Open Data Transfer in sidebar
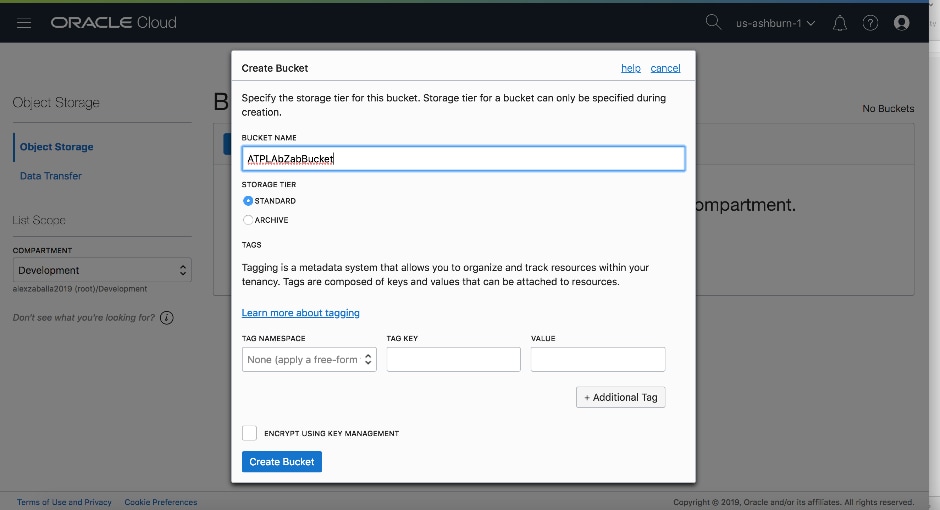The width and height of the screenshot is (940, 510). [51, 176]
